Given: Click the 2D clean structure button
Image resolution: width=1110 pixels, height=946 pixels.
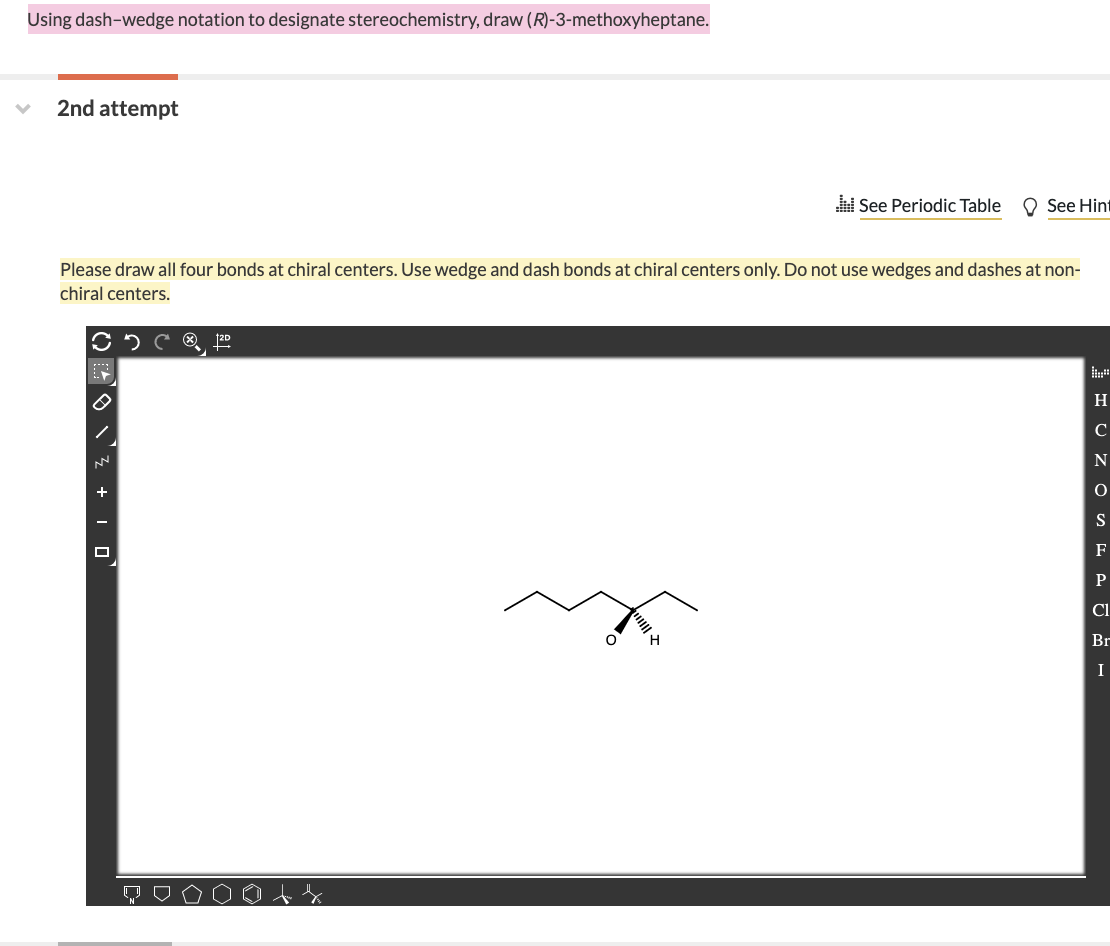Looking at the screenshot, I should click(x=221, y=342).
